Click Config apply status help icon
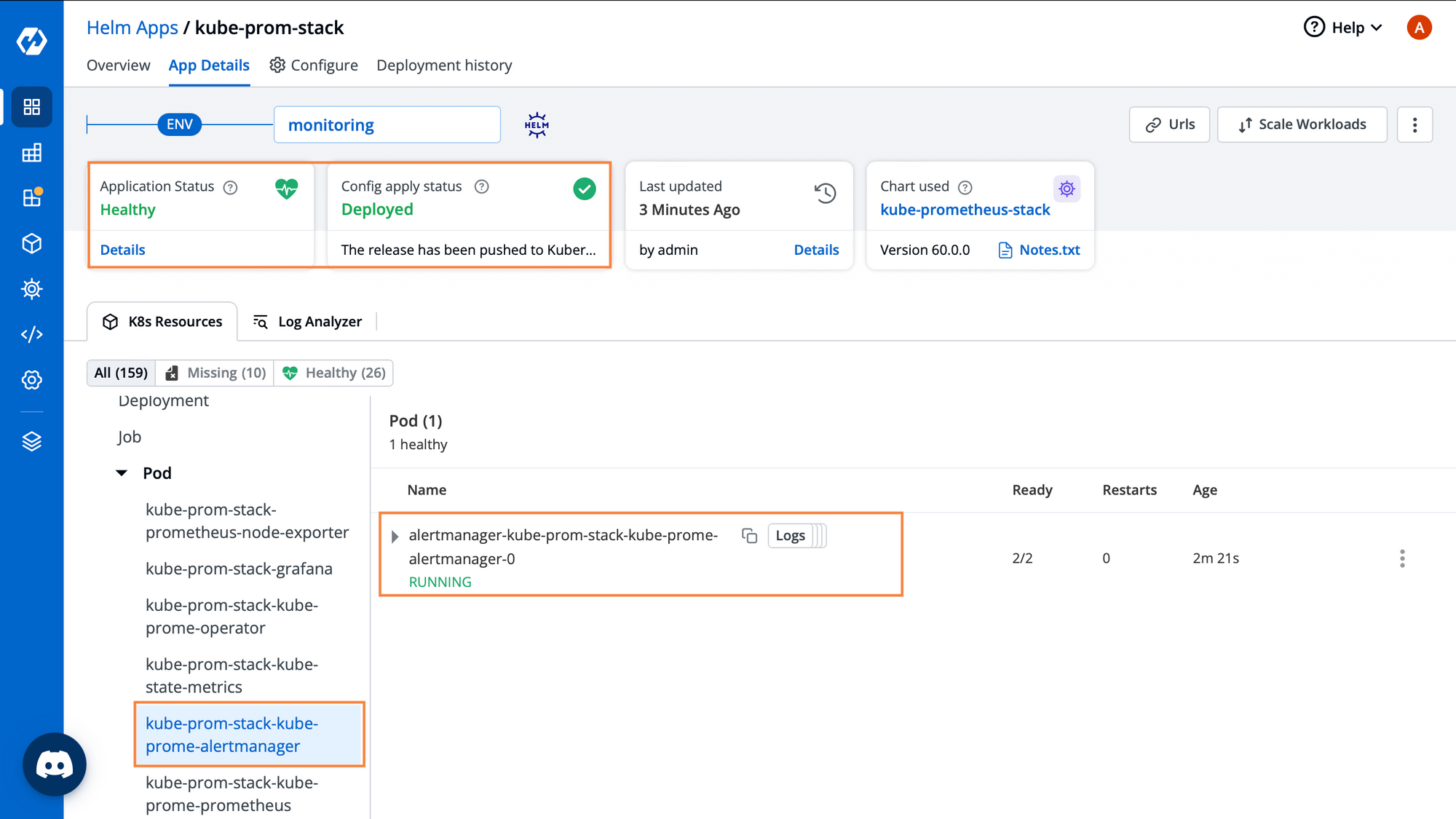The width and height of the screenshot is (1456, 819). [x=481, y=187]
